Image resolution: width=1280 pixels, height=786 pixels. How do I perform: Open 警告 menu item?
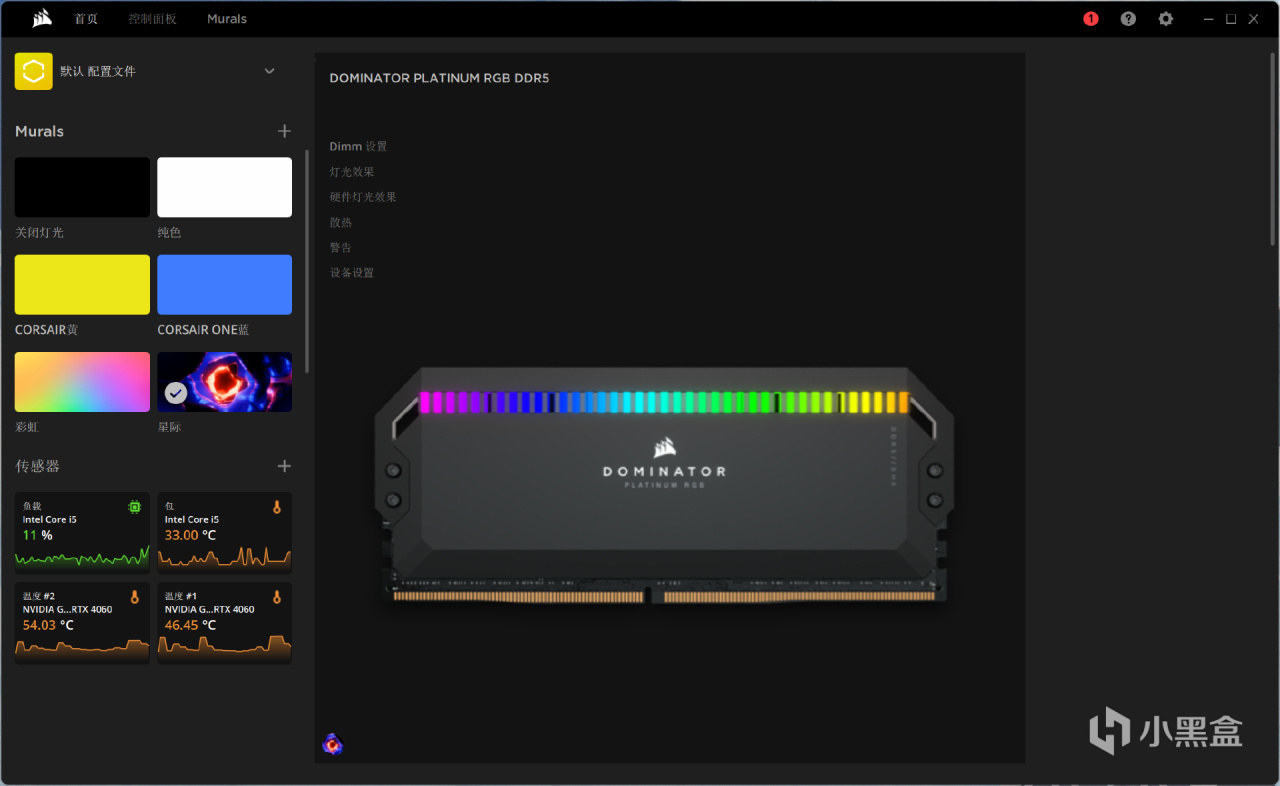[341, 247]
